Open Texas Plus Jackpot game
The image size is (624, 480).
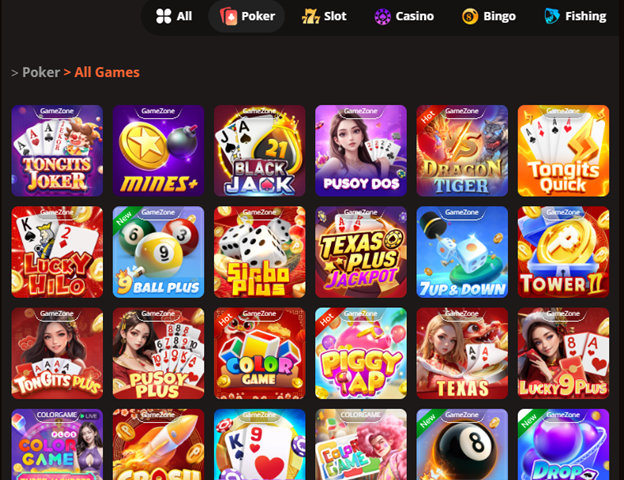coord(361,252)
